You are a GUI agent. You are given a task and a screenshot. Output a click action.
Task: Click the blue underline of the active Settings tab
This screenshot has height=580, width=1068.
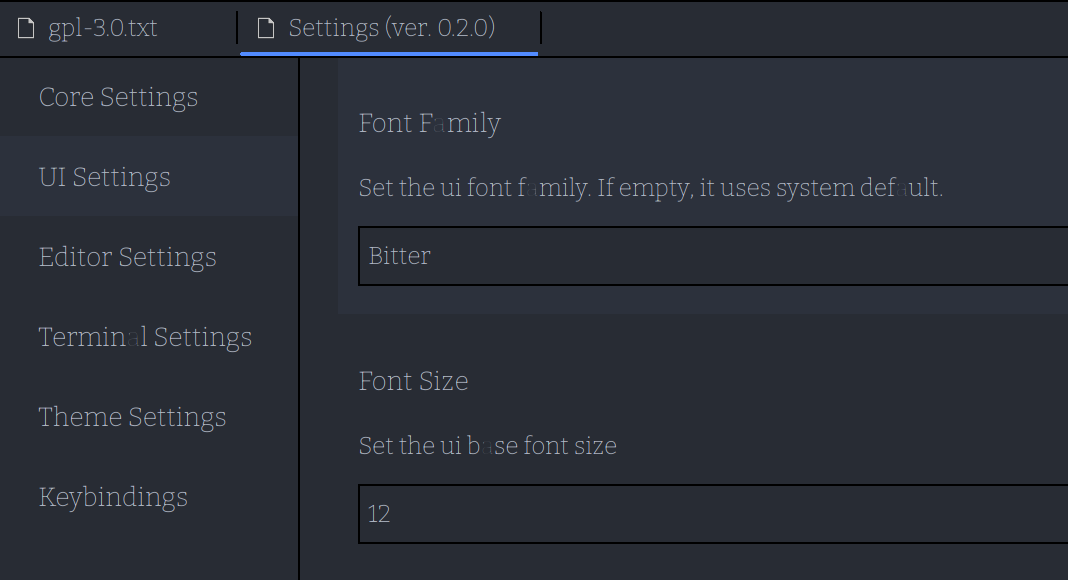coord(390,53)
